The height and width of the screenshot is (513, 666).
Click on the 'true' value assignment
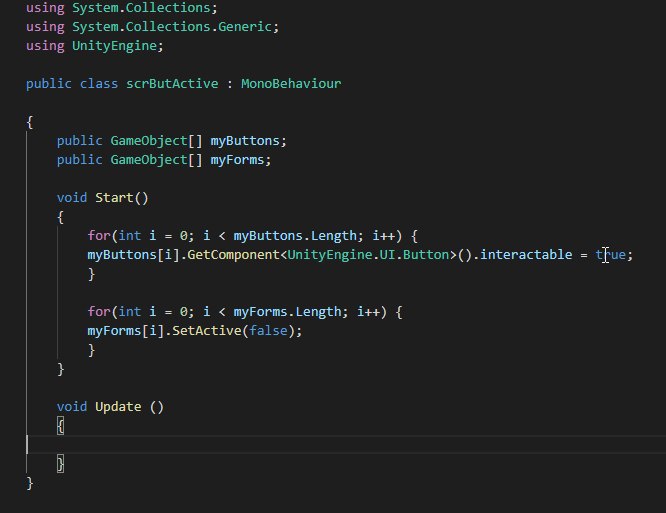[x=610, y=255]
